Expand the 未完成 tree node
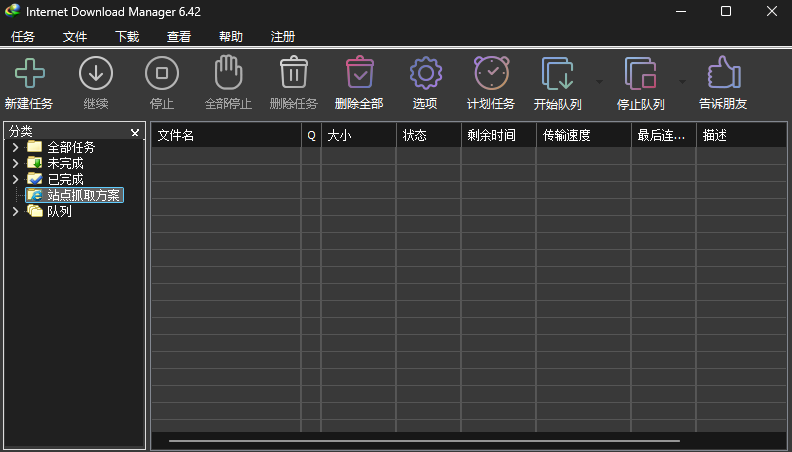Screen dimensions: 792x452 [x=15, y=163]
